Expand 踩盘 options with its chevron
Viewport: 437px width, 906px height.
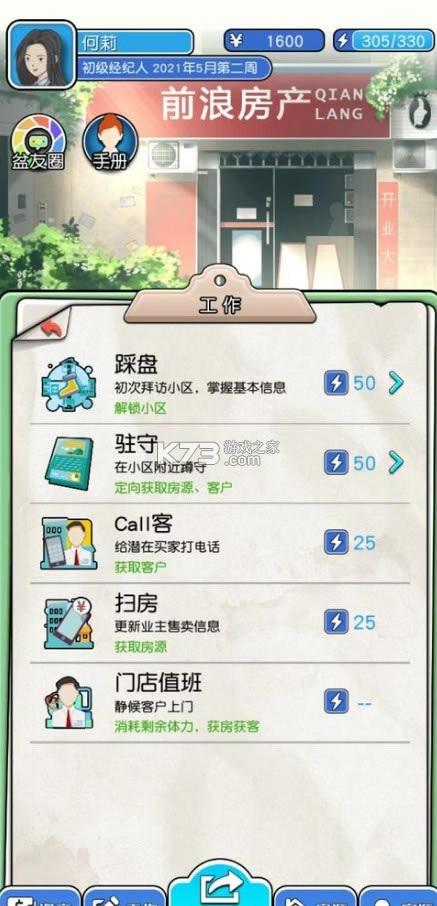tap(396, 383)
